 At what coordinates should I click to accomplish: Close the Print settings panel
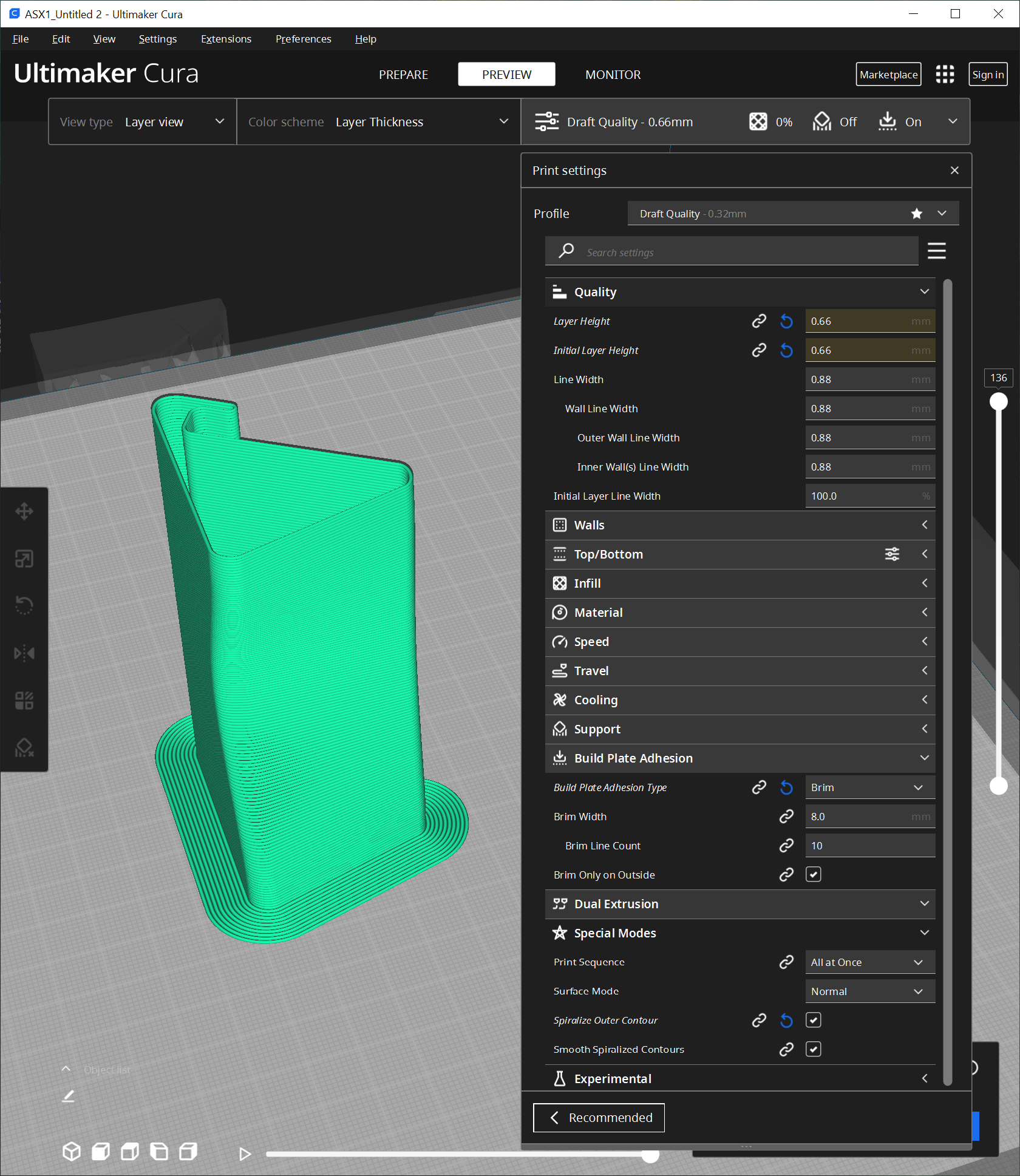pos(954,171)
